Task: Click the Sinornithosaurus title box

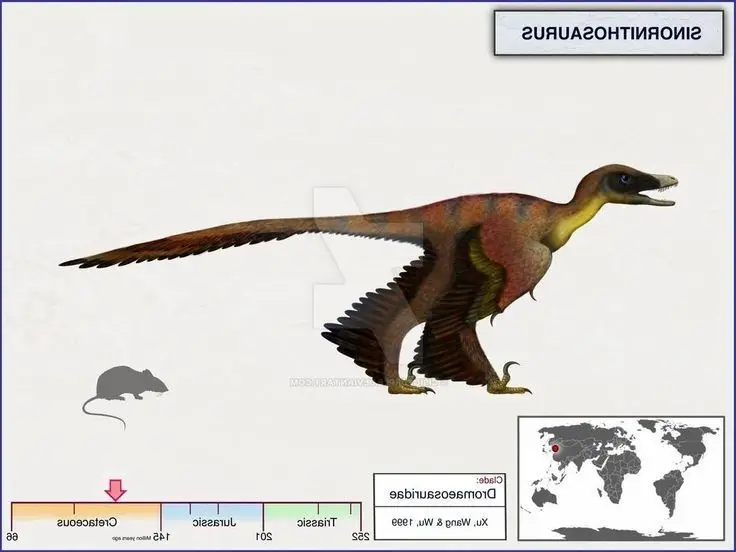Action: click(x=609, y=33)
